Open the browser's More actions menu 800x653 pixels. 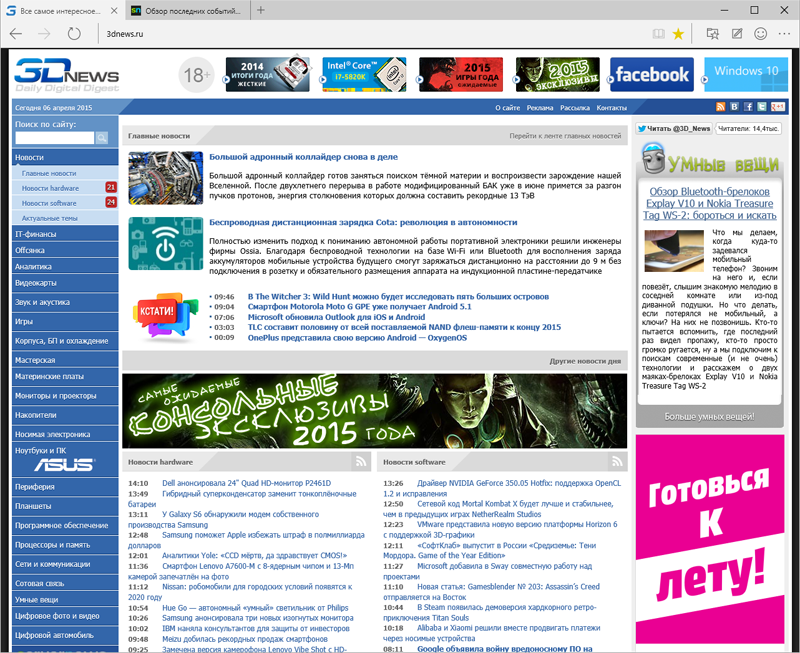click(784, 34)
